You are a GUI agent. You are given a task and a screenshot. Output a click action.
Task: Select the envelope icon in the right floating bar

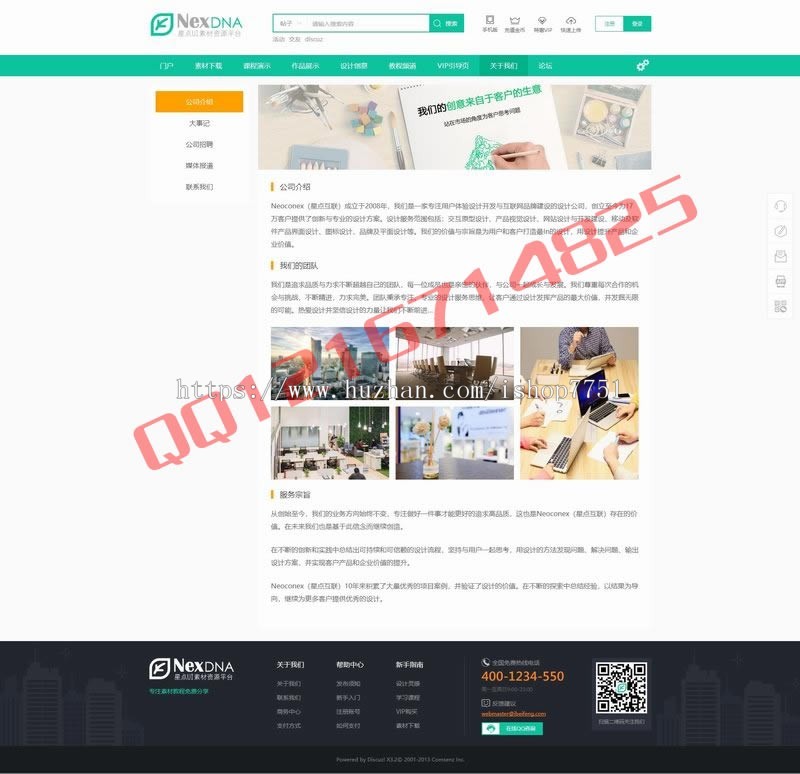pos(781,254)
